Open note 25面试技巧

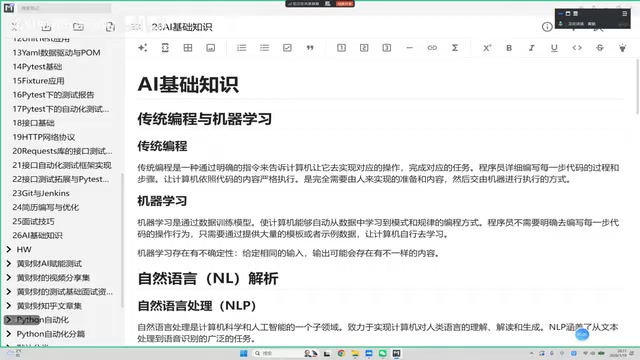pos(33,221)
